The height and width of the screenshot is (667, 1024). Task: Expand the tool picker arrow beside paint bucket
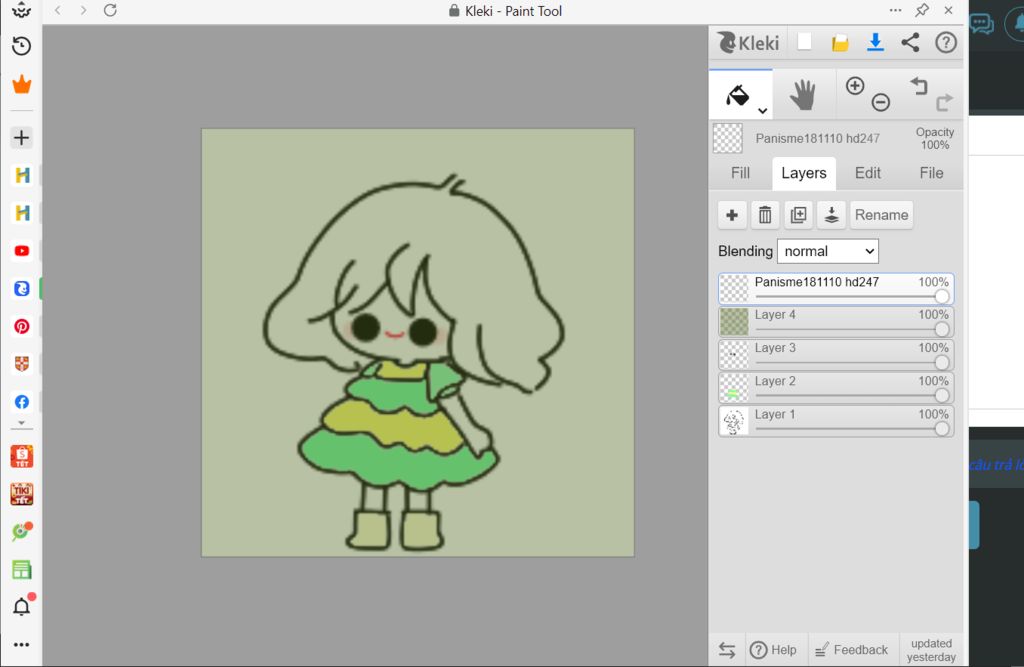pyautogui.click(x=762, y=111)
